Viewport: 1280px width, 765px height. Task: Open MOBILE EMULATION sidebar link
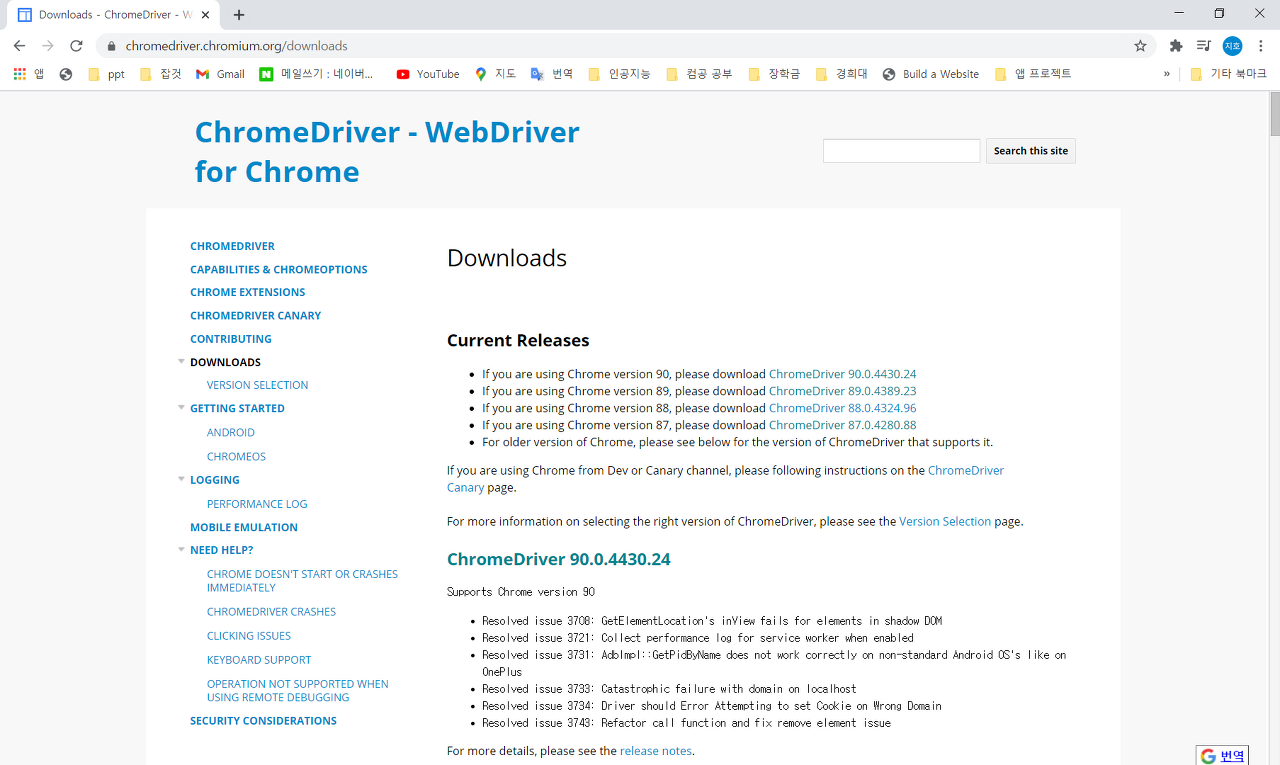tap(244, 527)
